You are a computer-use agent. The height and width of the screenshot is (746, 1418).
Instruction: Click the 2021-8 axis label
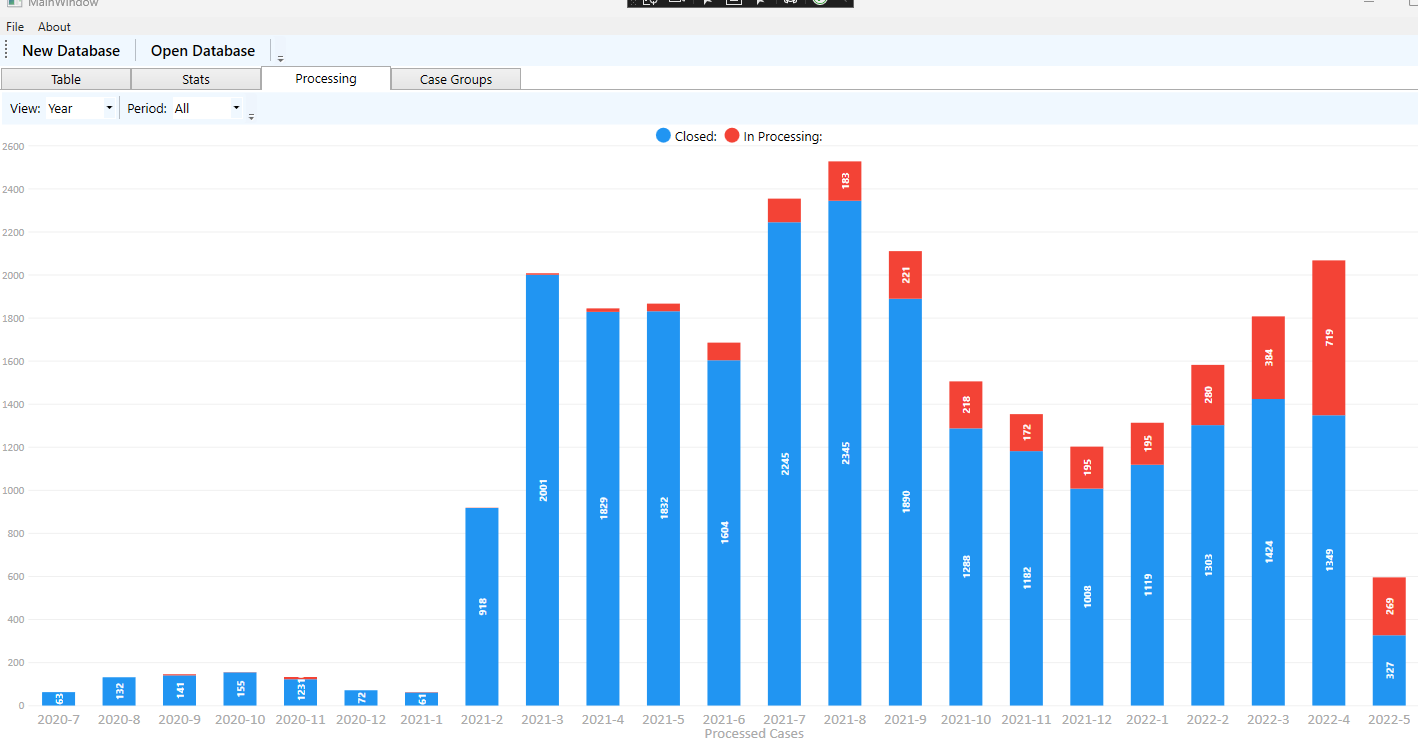tap(845, 719)
